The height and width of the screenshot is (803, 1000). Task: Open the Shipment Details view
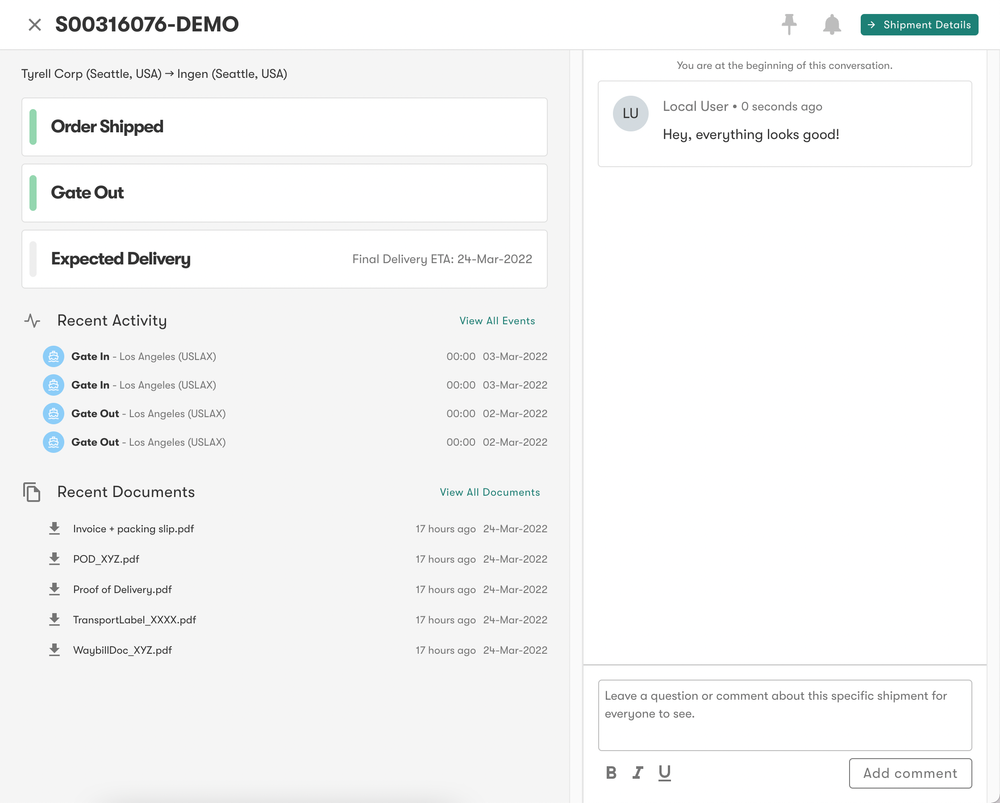pyautogui.click(x=919, y=24)
